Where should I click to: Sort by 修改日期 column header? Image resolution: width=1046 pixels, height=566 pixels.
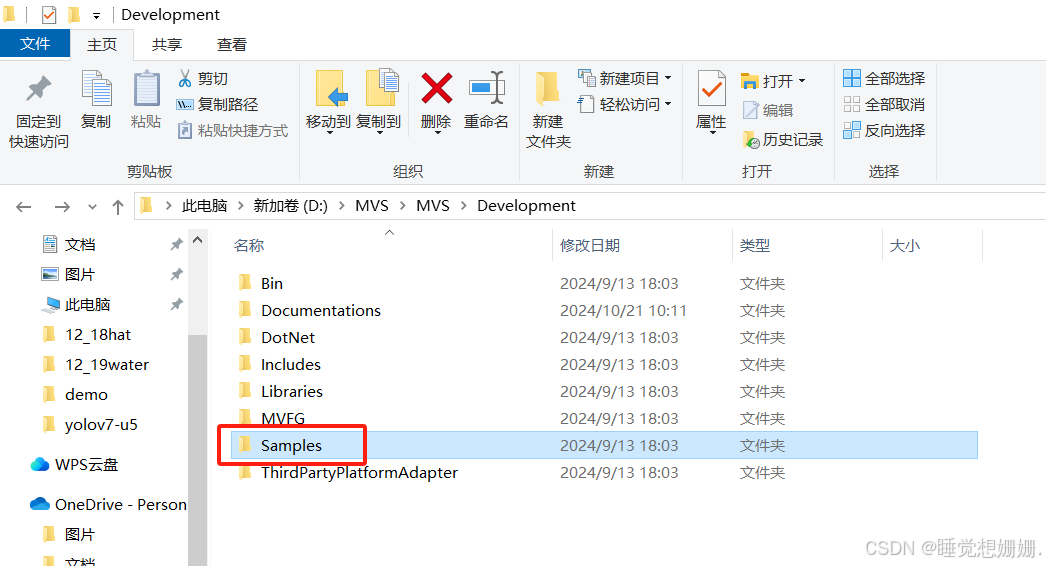[590, 246]
